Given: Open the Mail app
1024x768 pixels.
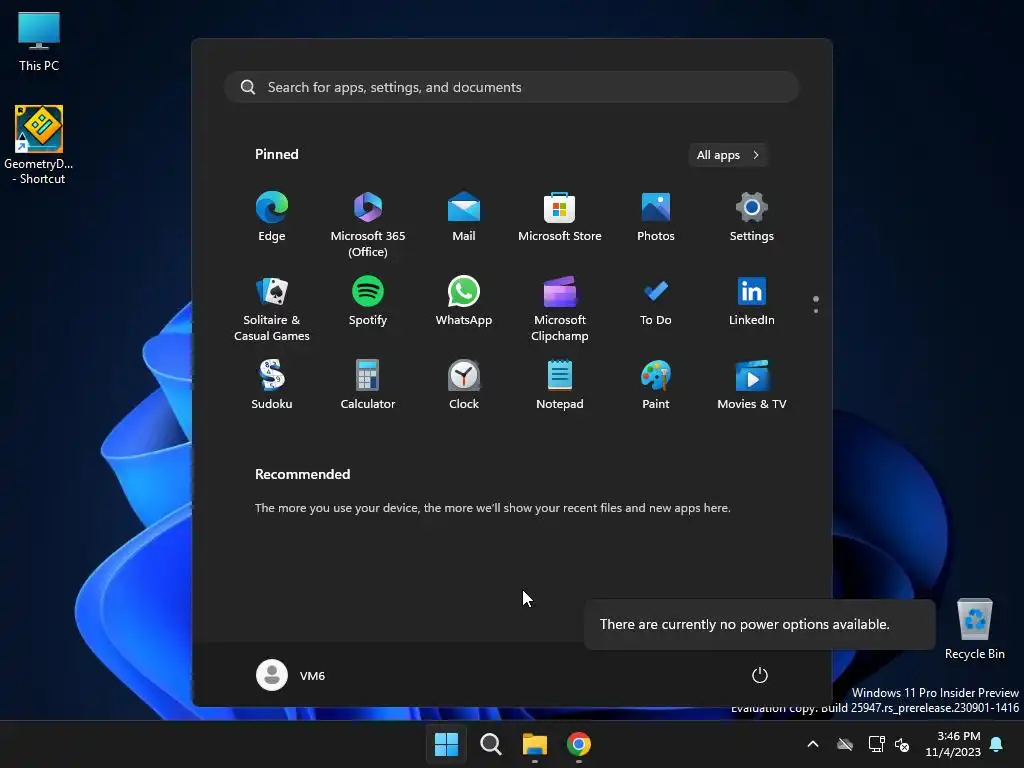Looking at the screenshot, I should coord(464,217).
